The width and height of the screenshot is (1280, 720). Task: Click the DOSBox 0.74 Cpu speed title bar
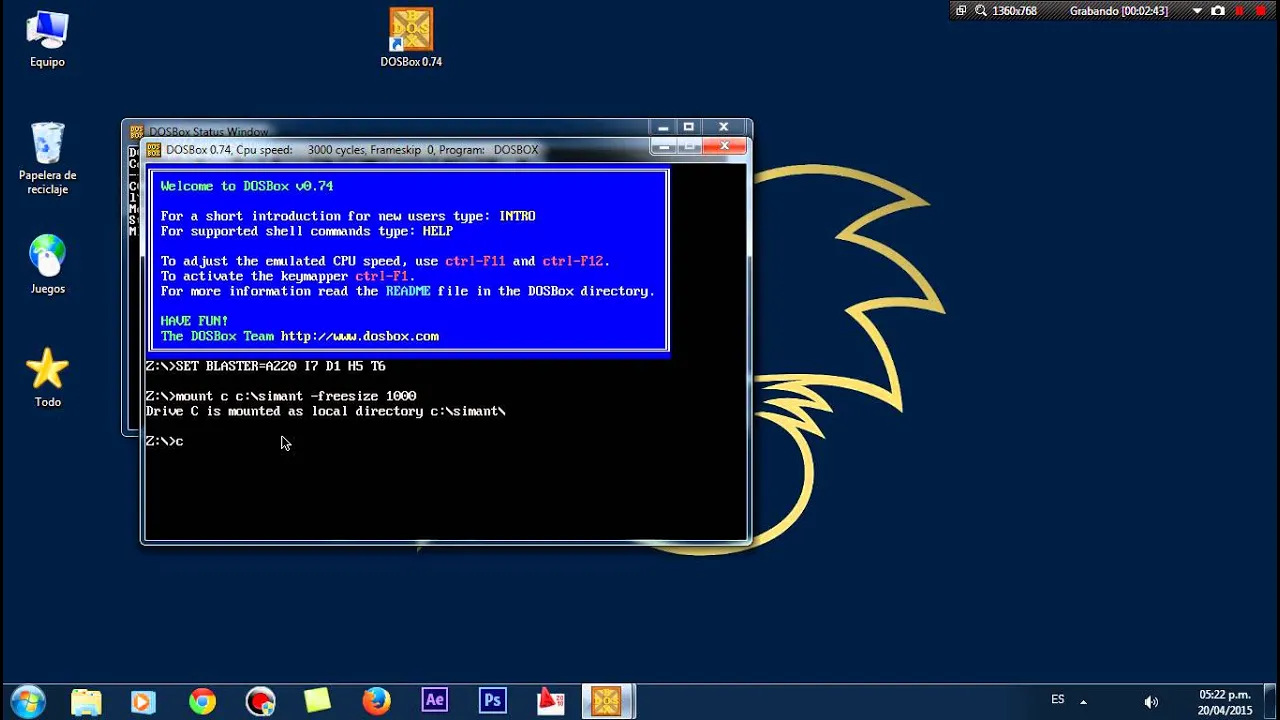coord(352,150)
